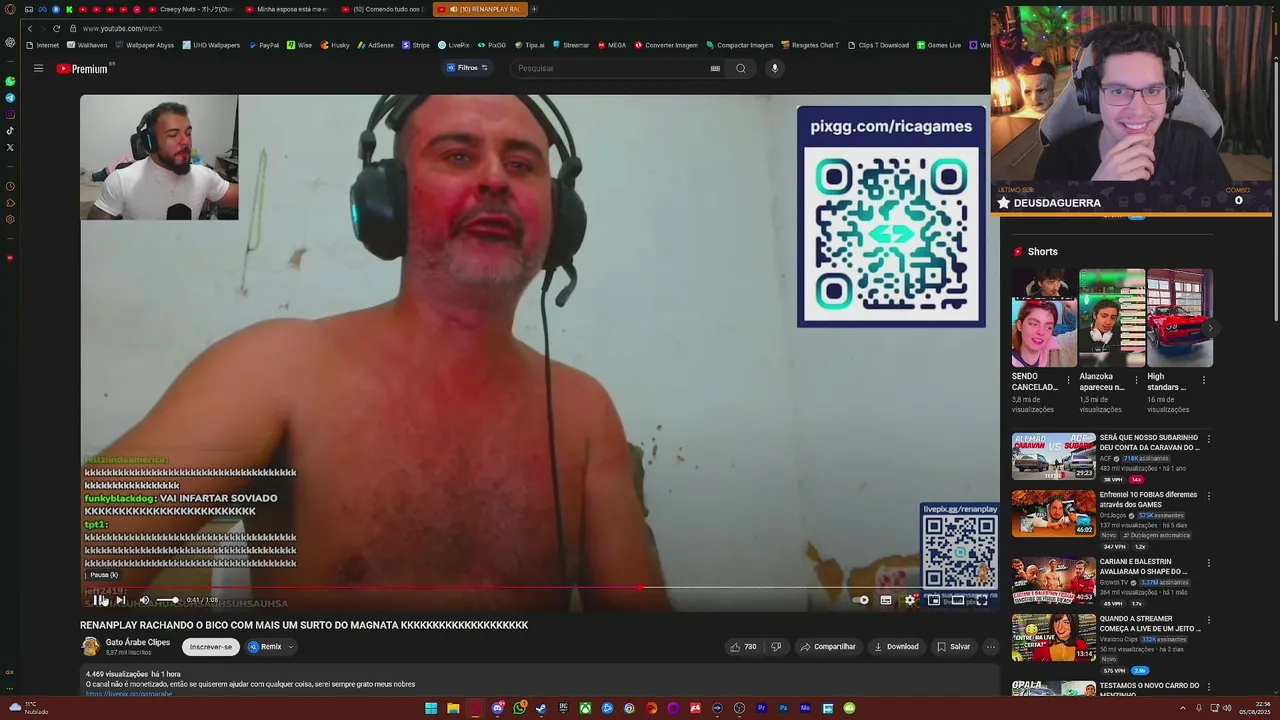Open Wallhaven bookmark
Screen dimensions: 1280x720
pyautogui.click(x=87, y=45)
